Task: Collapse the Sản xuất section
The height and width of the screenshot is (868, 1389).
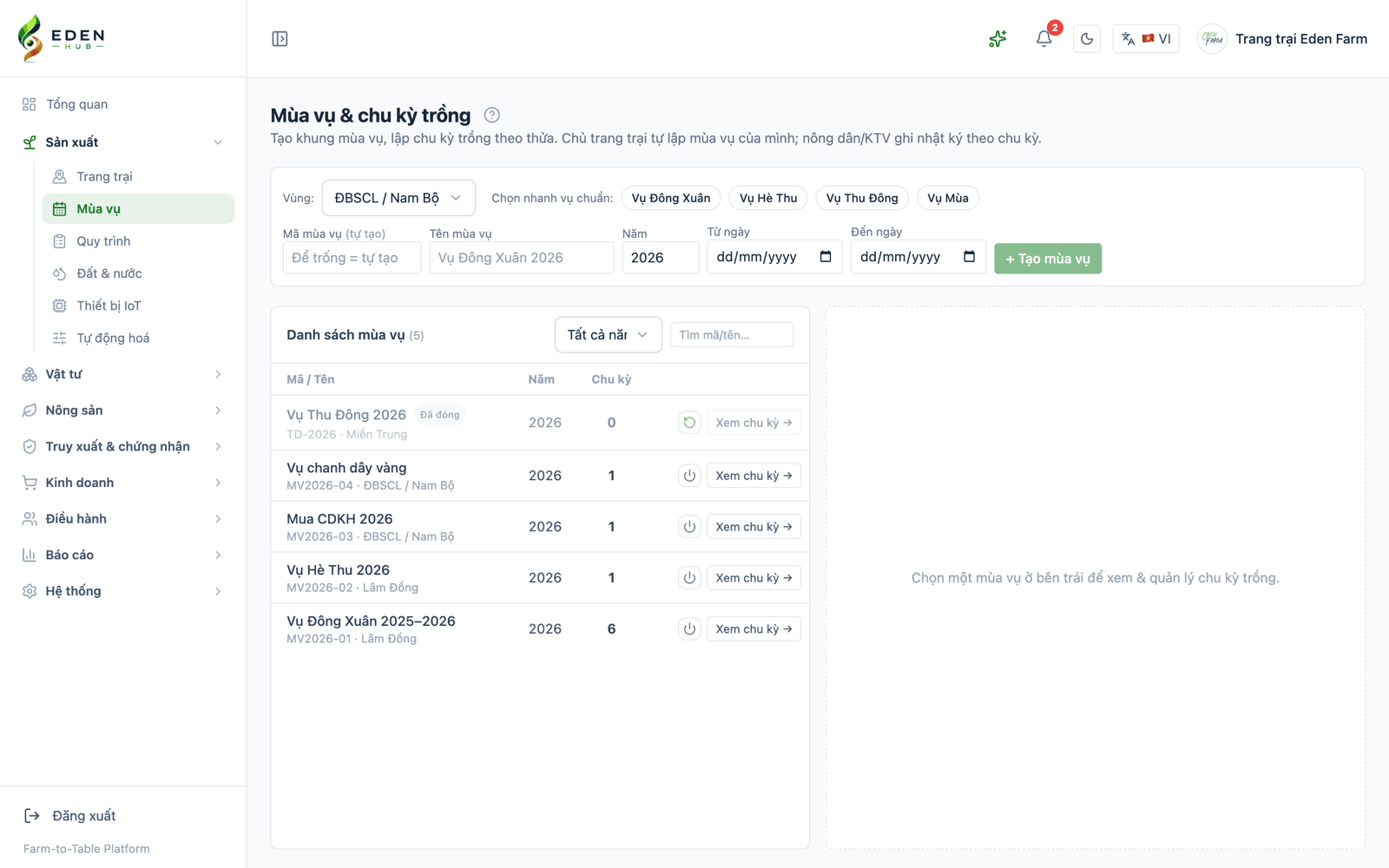Action: tap(123, 142)
